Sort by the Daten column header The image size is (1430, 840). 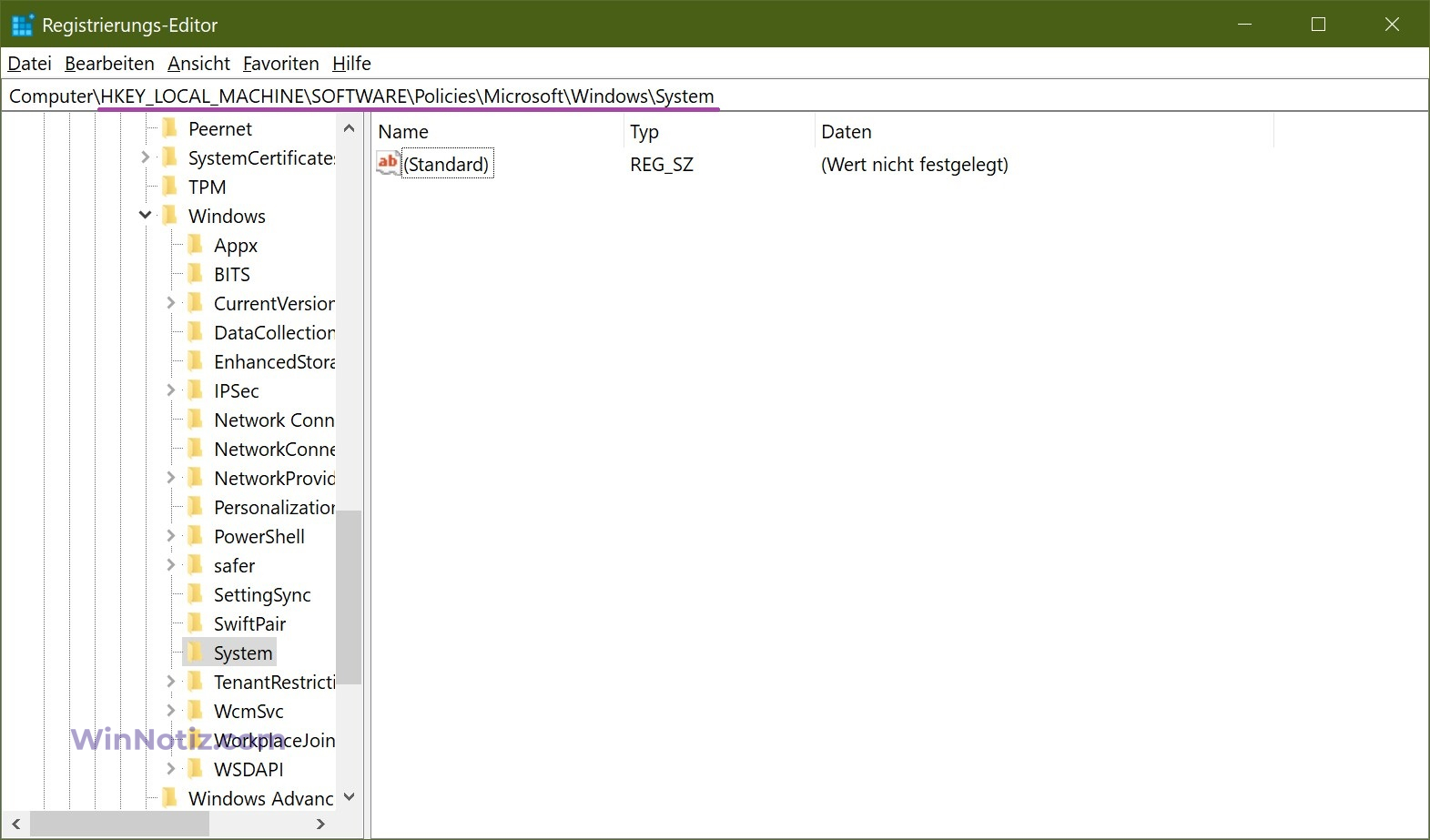point(1045,132)
